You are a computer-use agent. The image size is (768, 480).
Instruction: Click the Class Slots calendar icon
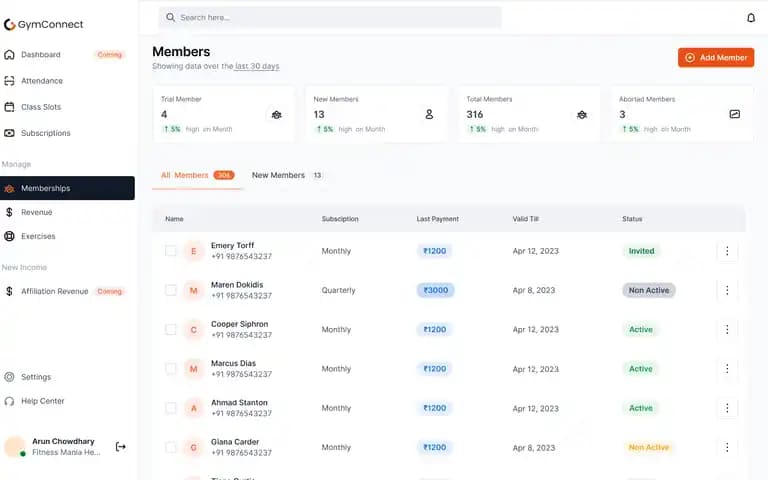pyautogui.click(x=9, y=107)
